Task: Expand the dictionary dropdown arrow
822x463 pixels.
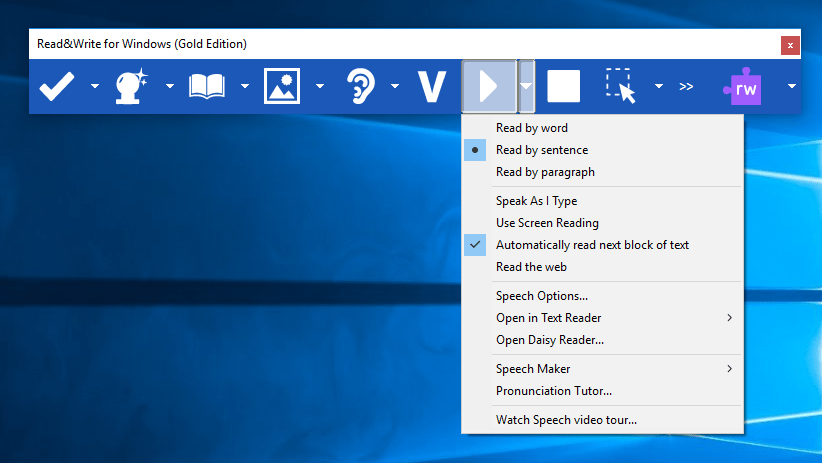Action: pos(245,86)
